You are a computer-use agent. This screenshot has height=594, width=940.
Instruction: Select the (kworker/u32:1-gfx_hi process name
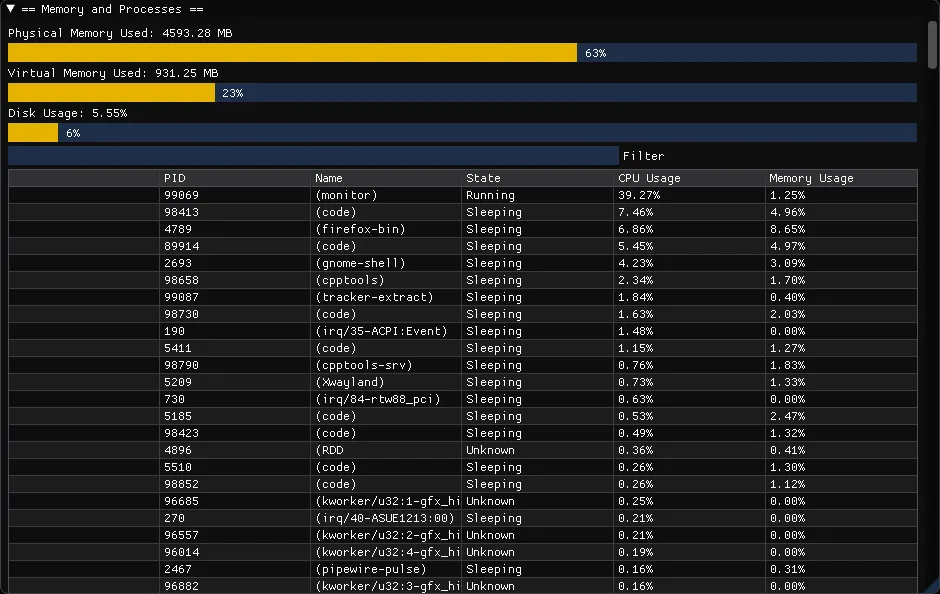[388, 501]
